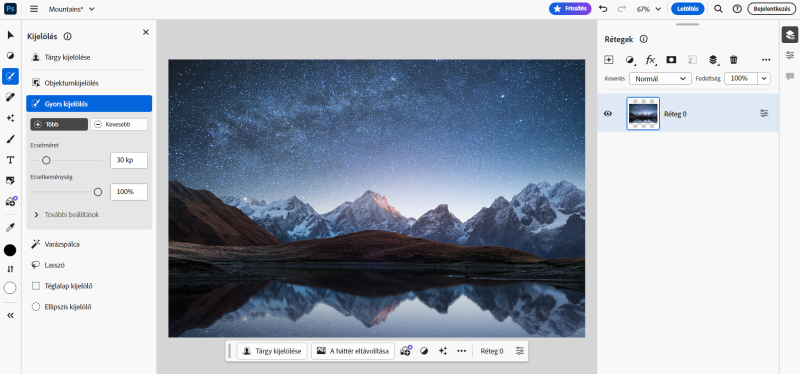The width and height of the screenshot is (800, 374).
Task: Open the Normál blend mode dropdown
Action: [x=660, y=79]
